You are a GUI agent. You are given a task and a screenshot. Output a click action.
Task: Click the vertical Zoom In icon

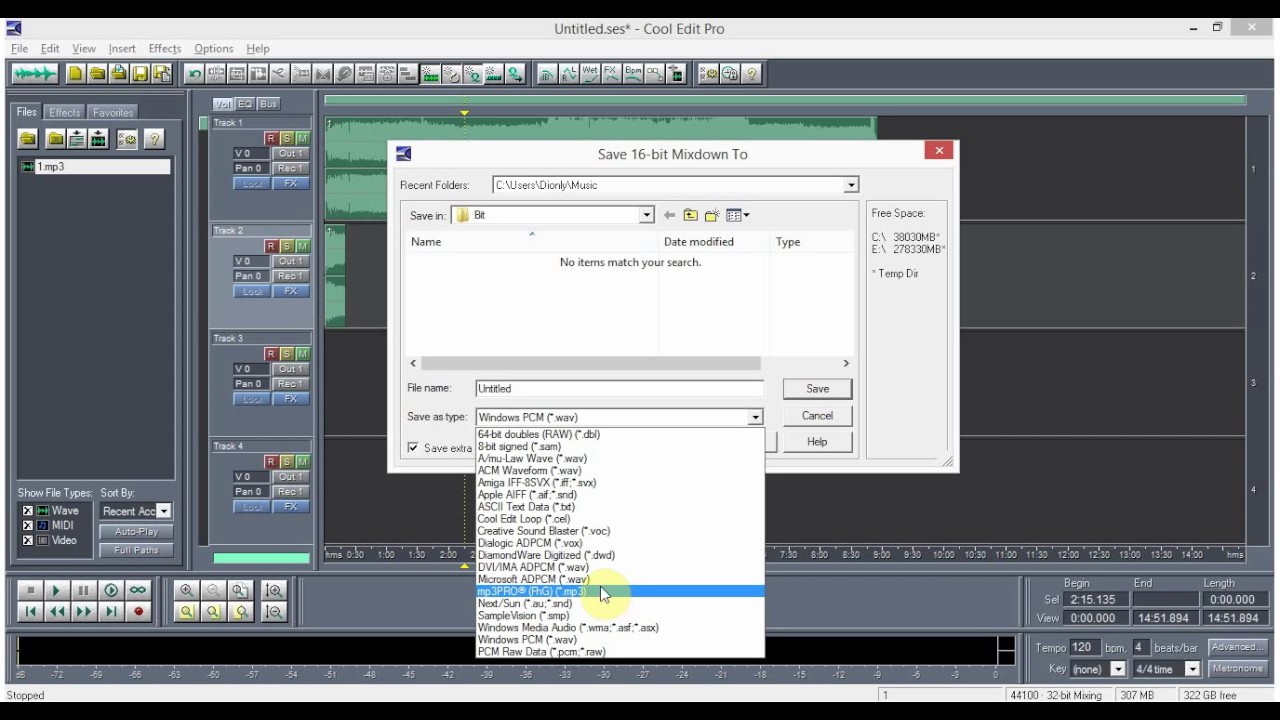click(274, 591)
